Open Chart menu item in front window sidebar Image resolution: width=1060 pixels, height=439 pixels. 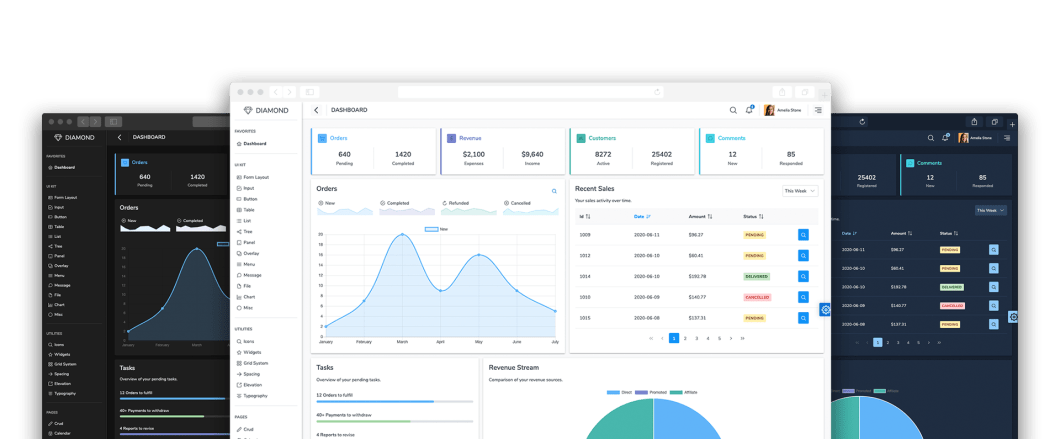coord(246,297)
